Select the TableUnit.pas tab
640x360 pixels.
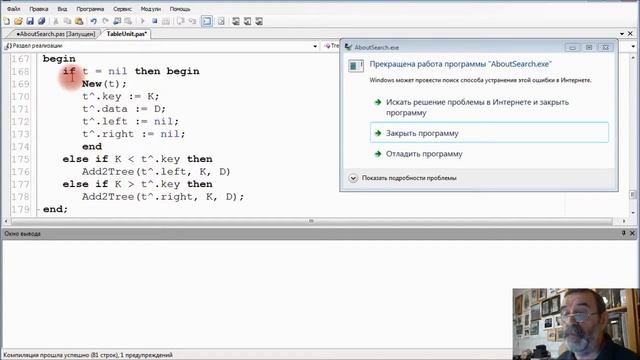126,34
